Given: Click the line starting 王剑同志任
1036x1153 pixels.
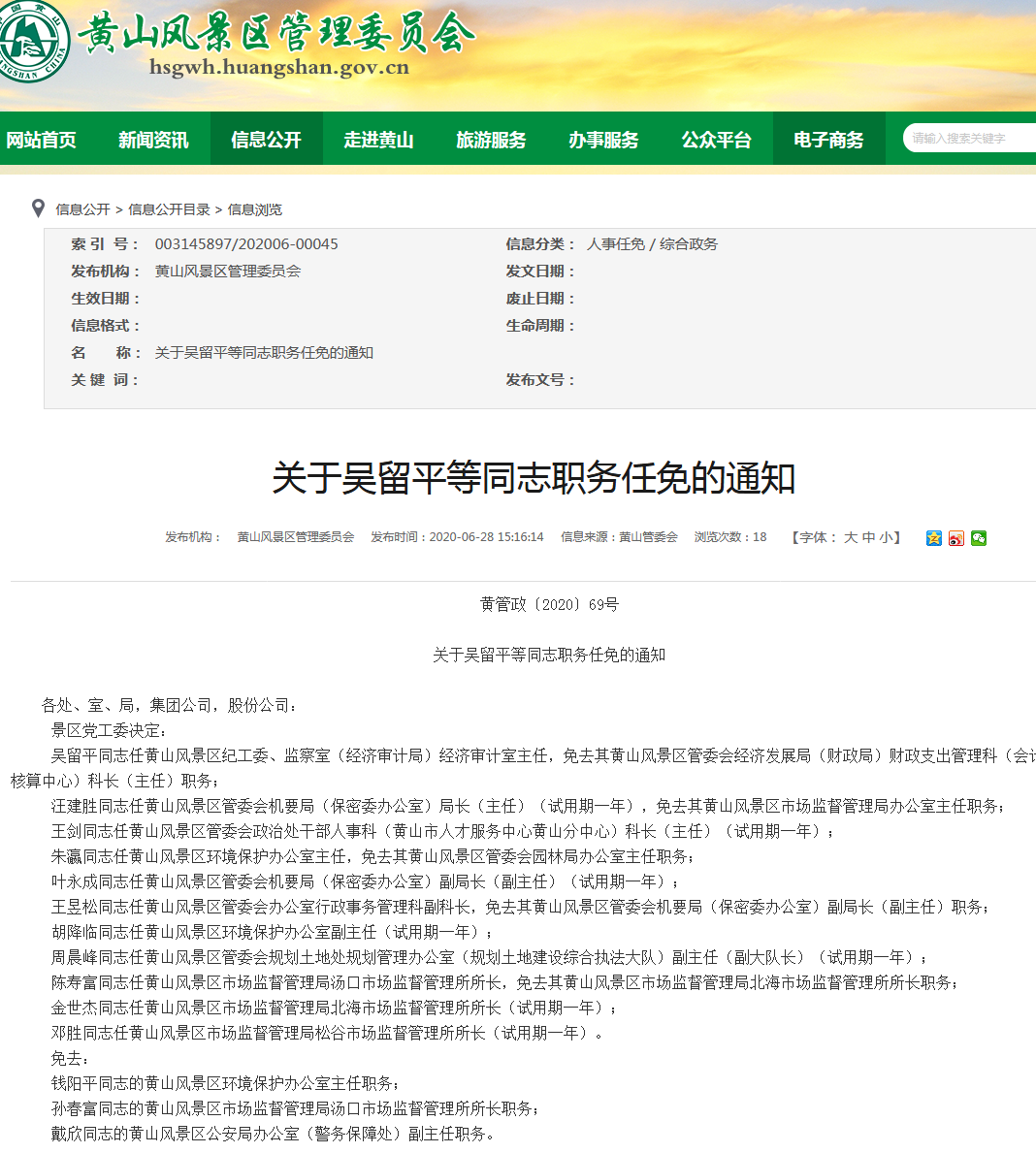Looking at the screenshot, I should pos(443,831).
